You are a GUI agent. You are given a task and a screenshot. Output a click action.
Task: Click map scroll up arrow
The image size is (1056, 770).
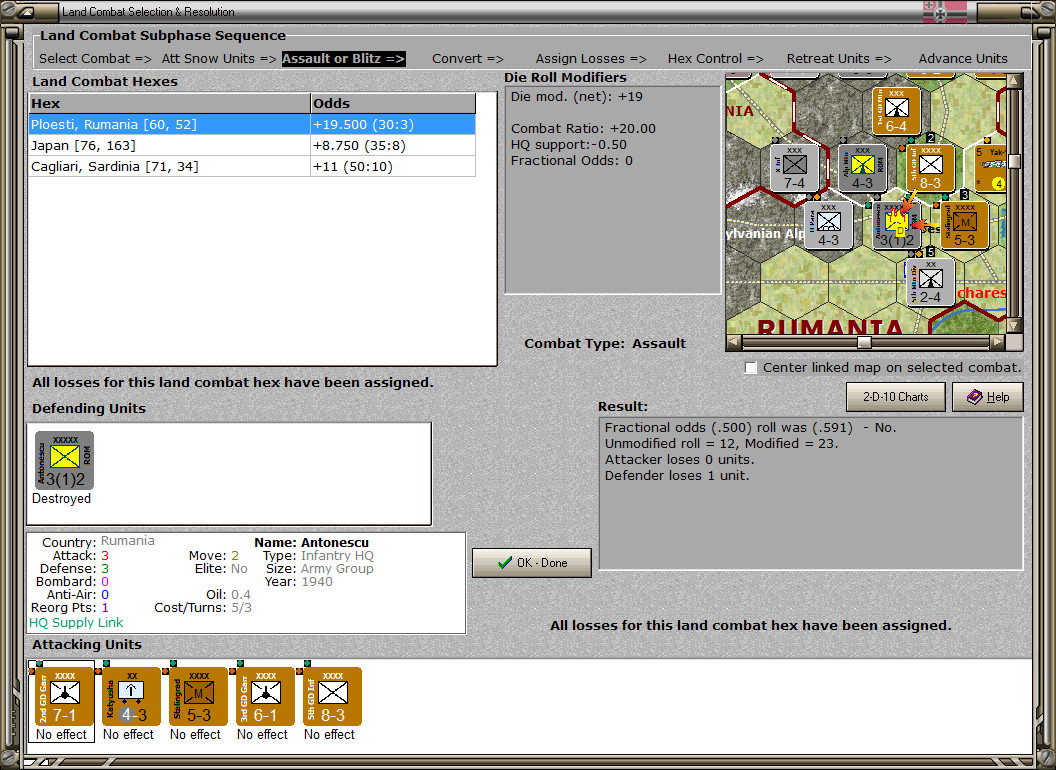[x=1014, y=81]
